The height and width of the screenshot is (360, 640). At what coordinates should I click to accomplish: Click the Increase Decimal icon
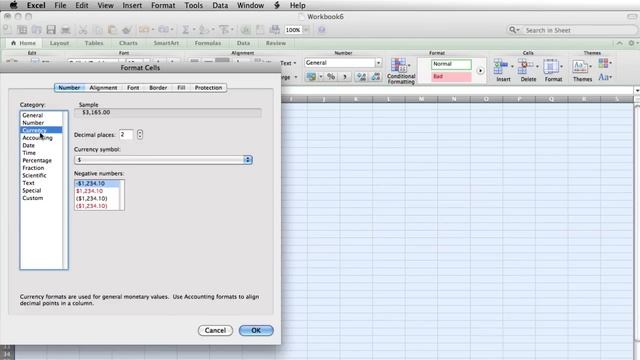361,76
